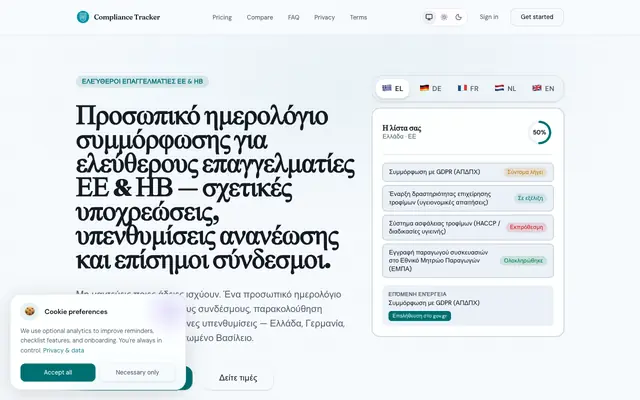The width and height of the screenshot is (640, 400).
Task: Switch to light theme sun icon
Action: [444, 17]
